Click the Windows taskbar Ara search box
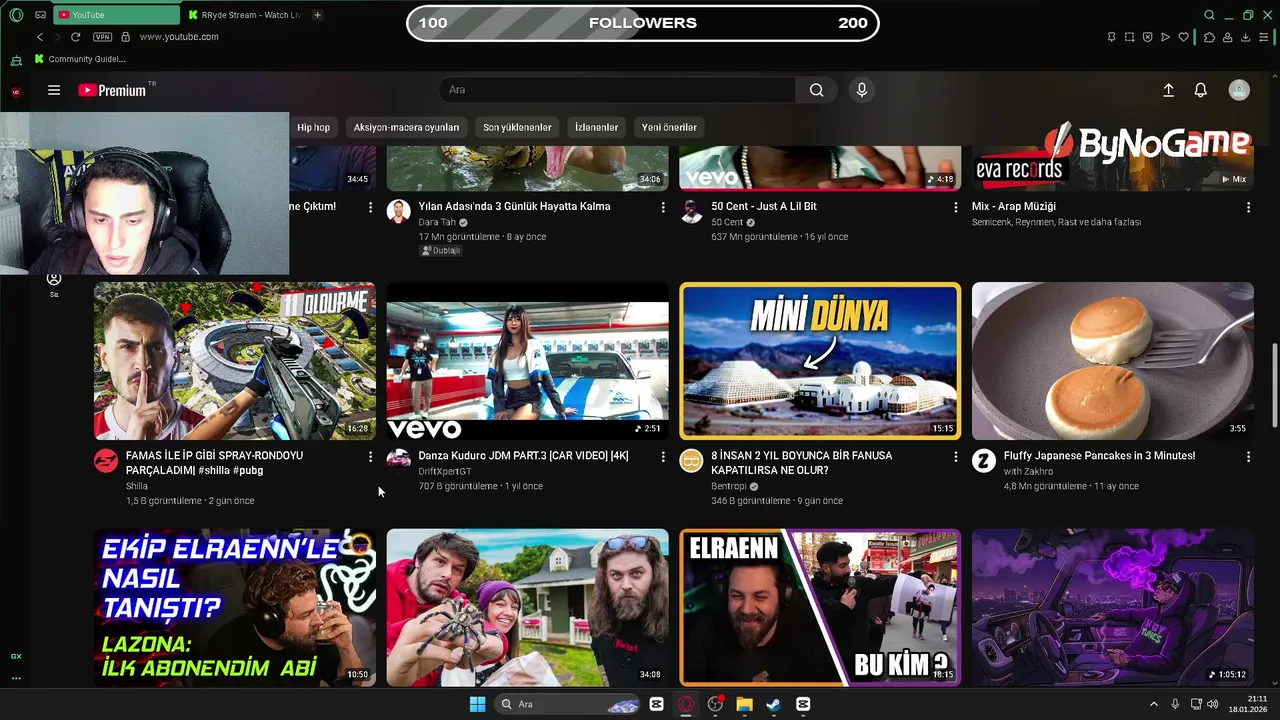The height and width of the screenshot is (720, 1280). (x=567, y=704)
